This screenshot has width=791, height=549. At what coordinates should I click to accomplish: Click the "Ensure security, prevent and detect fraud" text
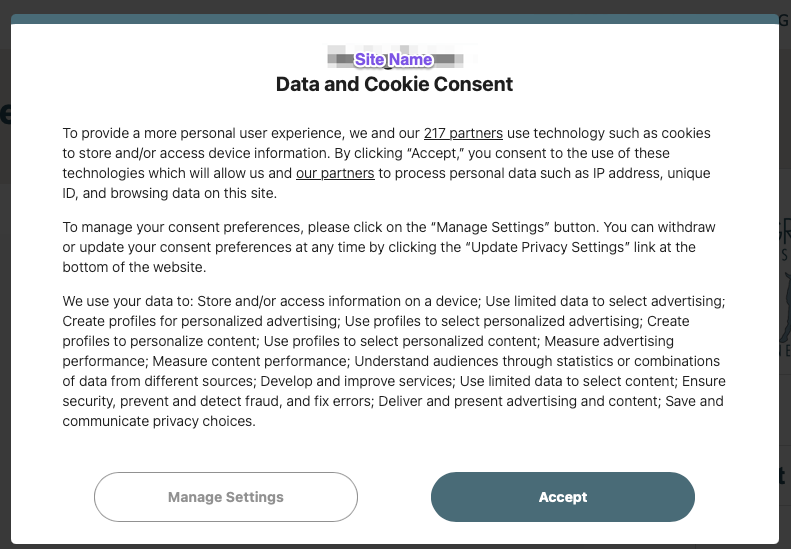point(190,401)
